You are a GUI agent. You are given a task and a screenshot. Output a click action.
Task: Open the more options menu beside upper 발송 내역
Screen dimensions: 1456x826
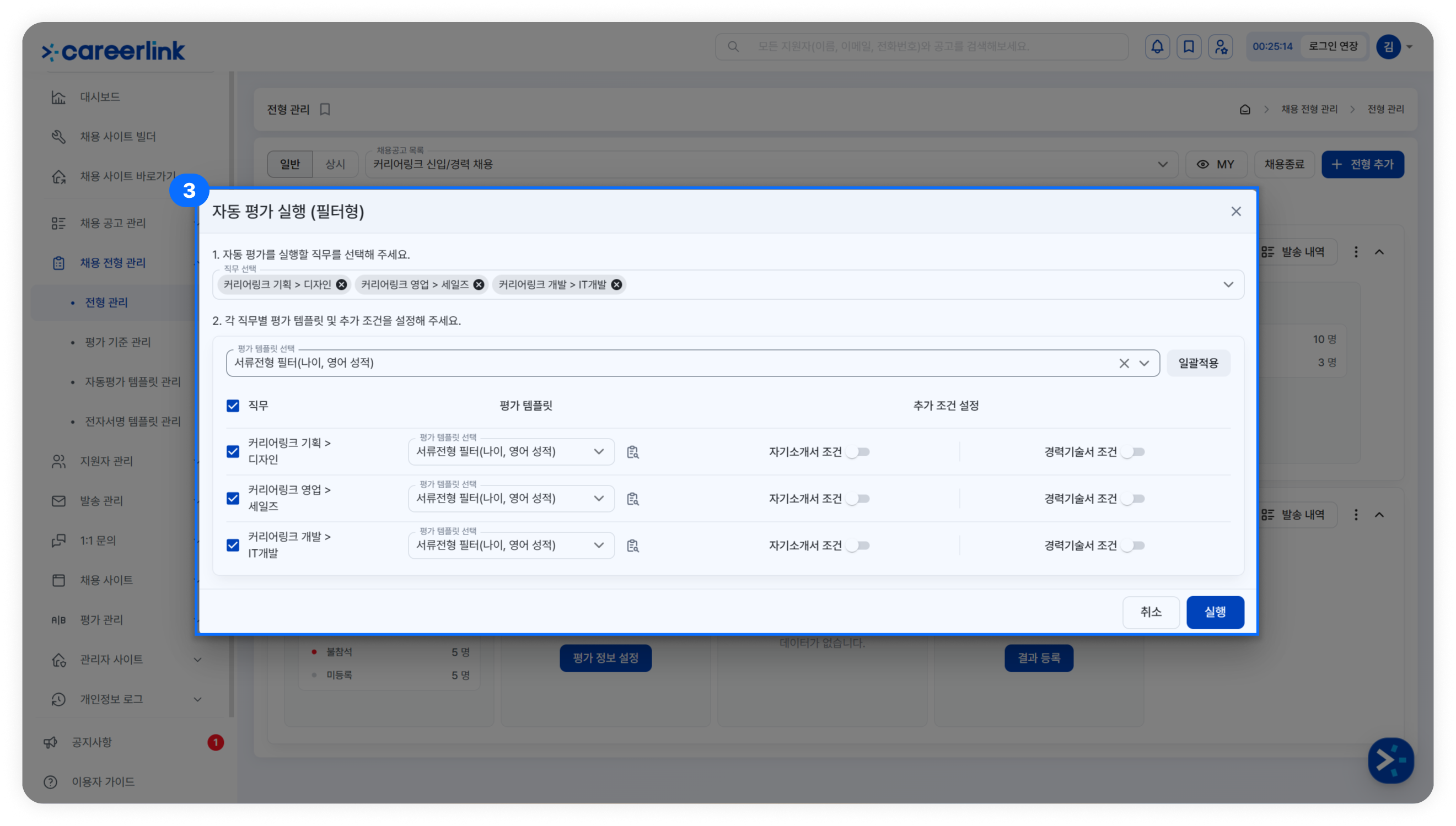point(1356,252)
